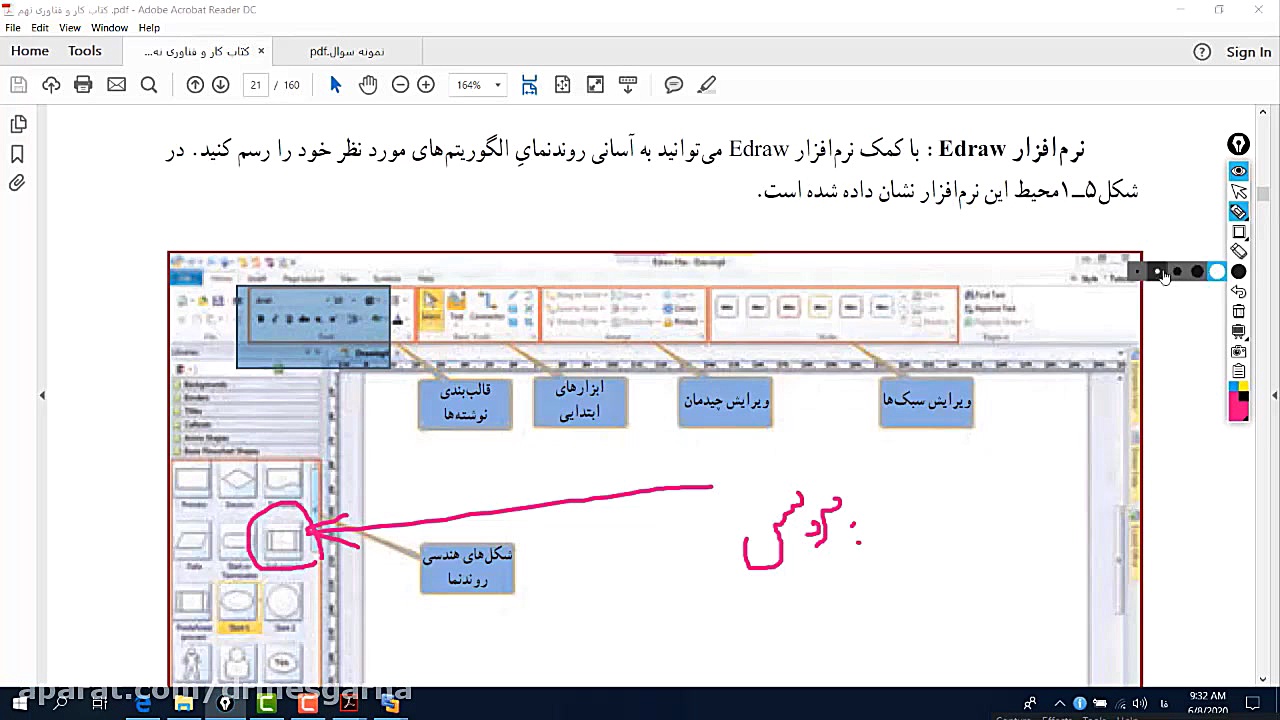Toggle Epic Pen ink visibility with the eye icon
Screen dimensions: 1280x720
click(x=1238, y=170)
